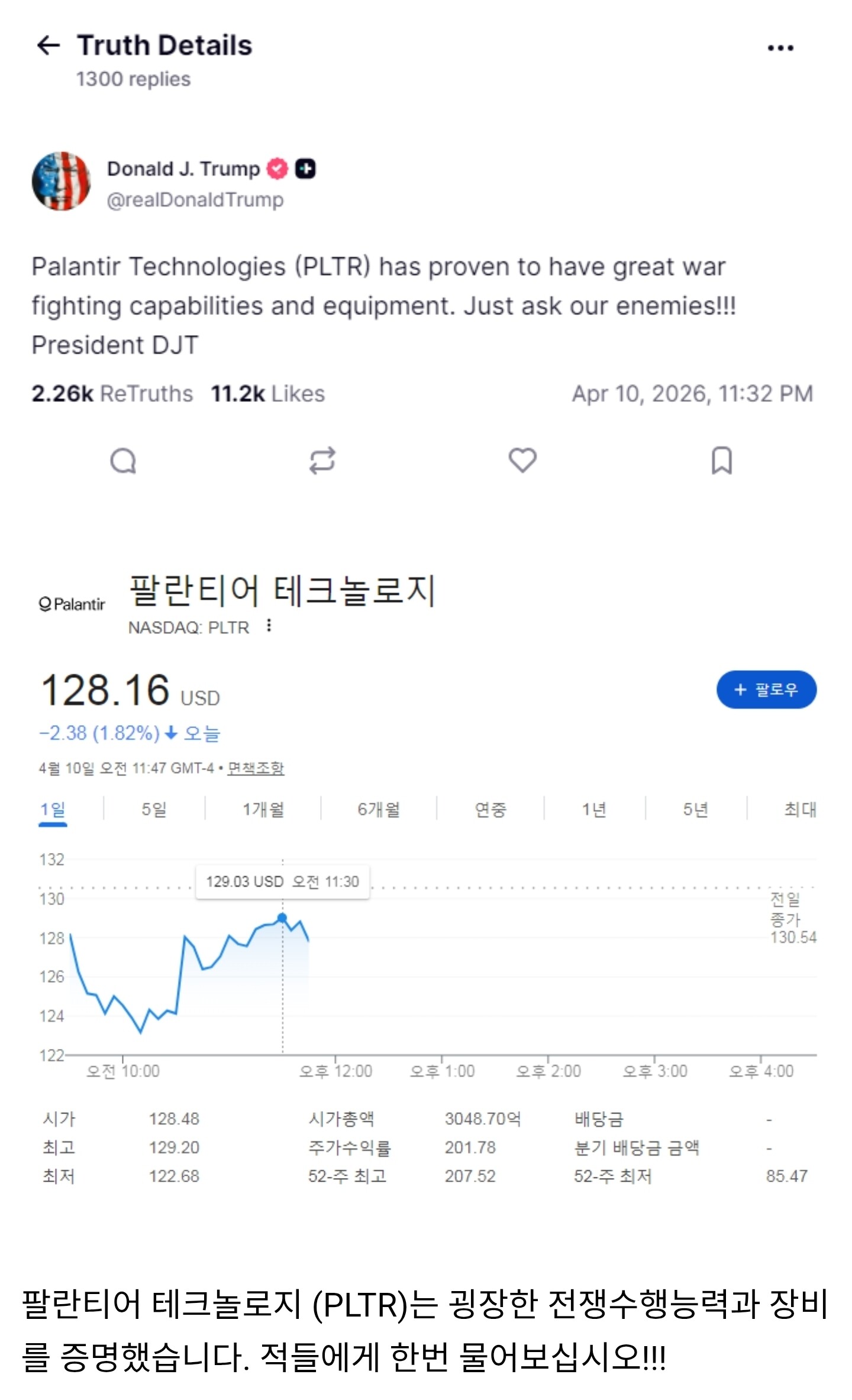
Task: Switch chart to the 최대 tab
Action: pyautogui.click(x=800, y=809)
